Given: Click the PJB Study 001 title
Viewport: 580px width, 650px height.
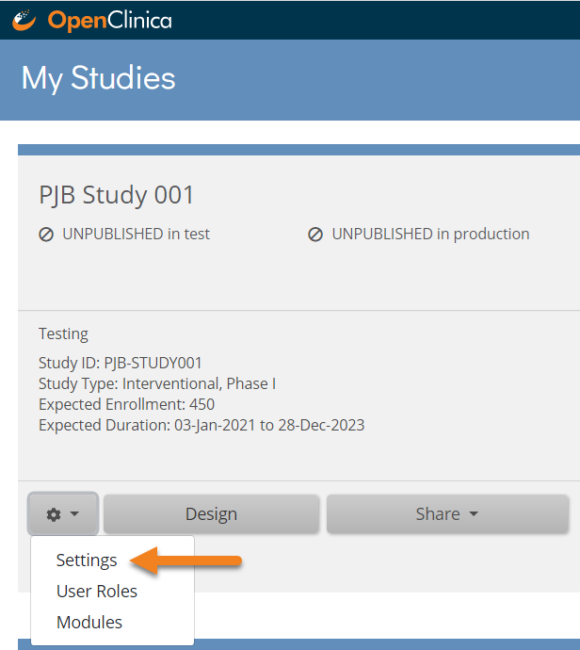Looking at the screenshot, I should [116, 195].
